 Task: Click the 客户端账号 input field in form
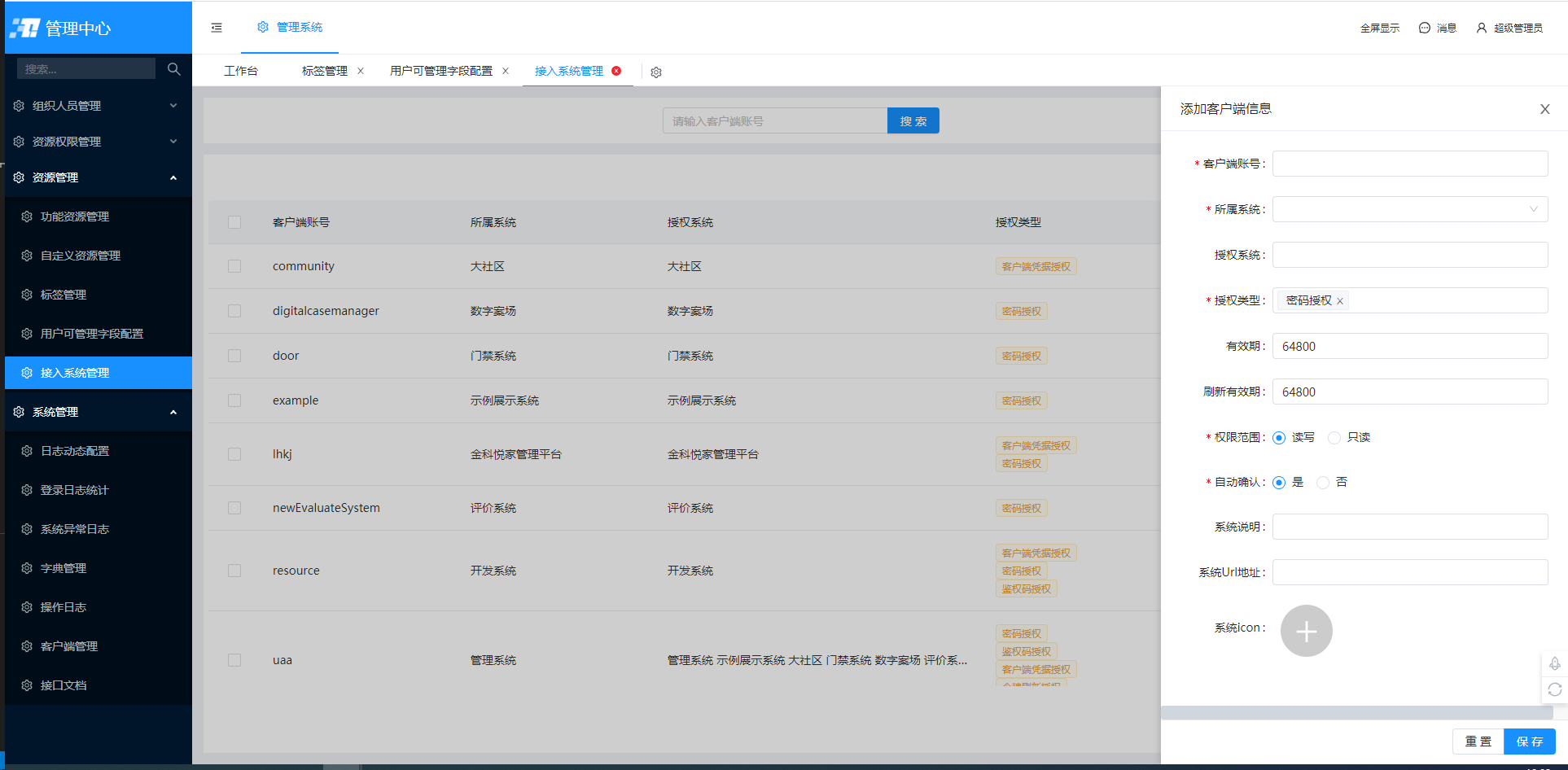coord(1410,164)
